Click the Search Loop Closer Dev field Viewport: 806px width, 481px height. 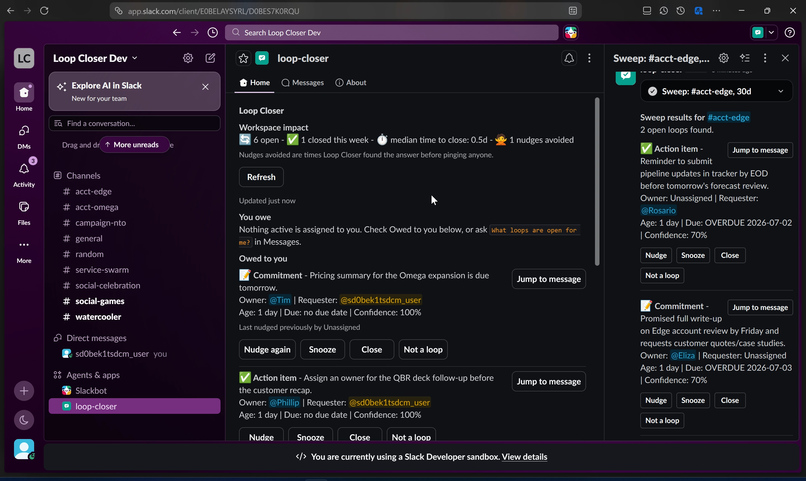click(392, 32)
